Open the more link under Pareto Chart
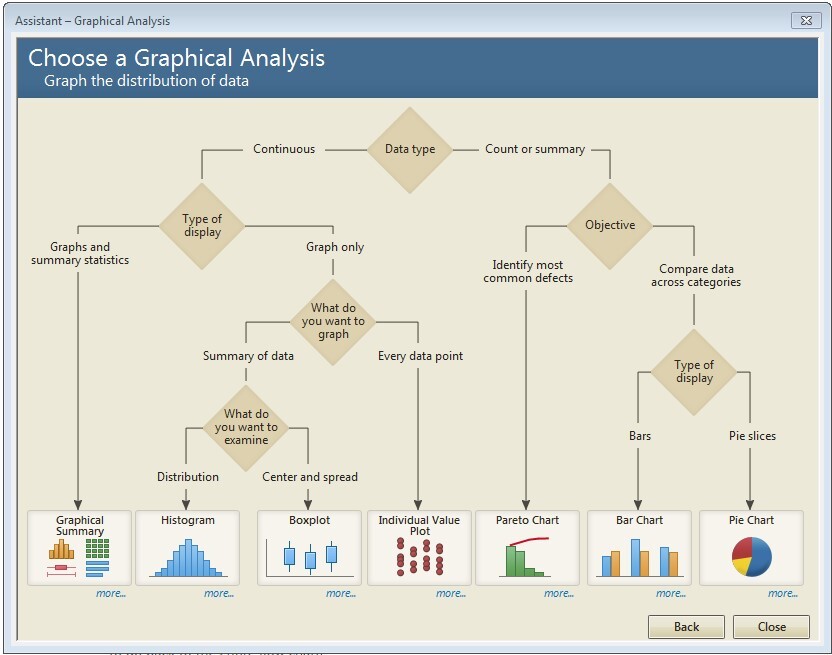Screen dimensions: 832x655 pyautogui.click(x=559, y=594)
